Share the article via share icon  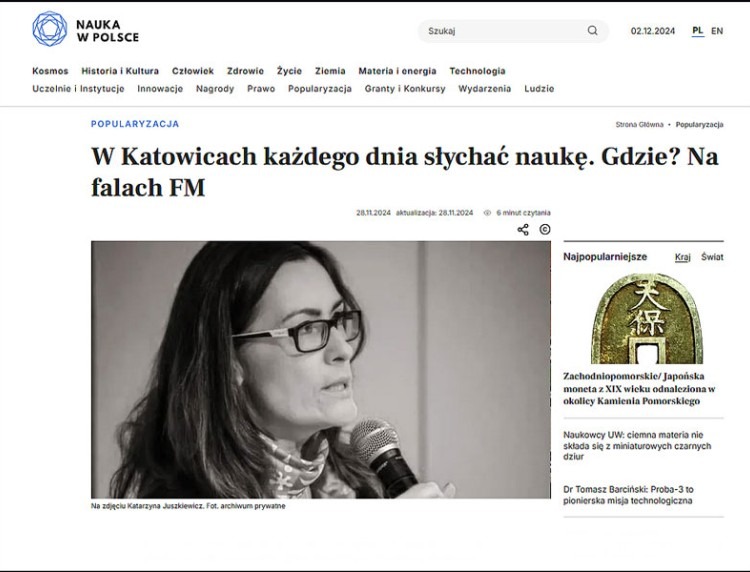coord(523,230)
